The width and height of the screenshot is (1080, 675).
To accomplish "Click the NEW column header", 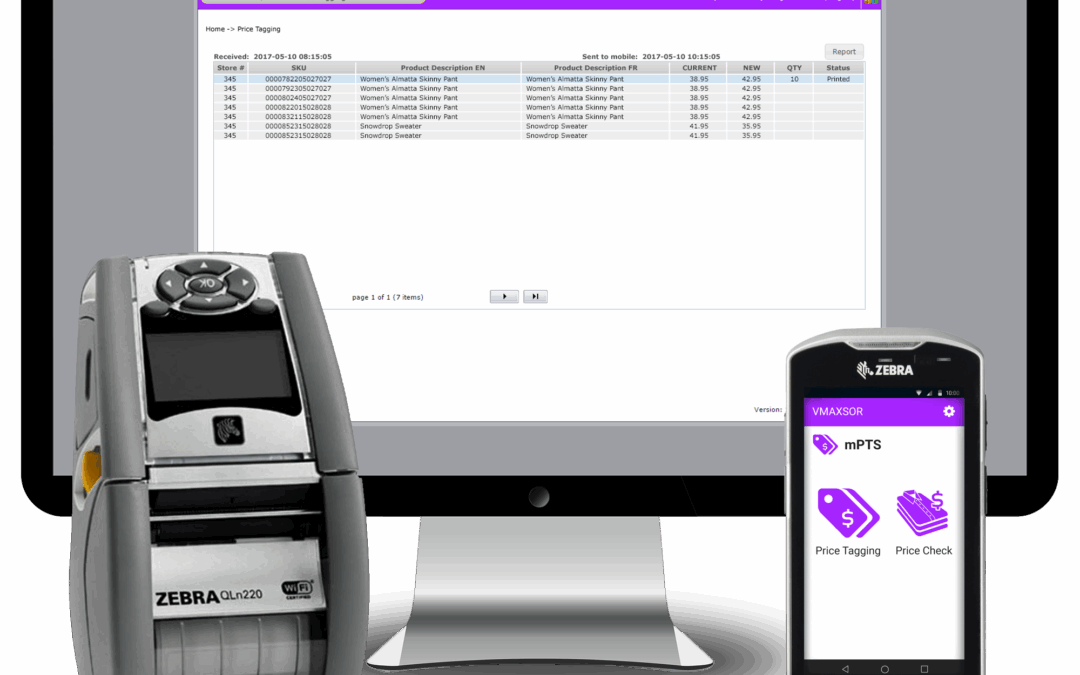I will coord(751,68).
